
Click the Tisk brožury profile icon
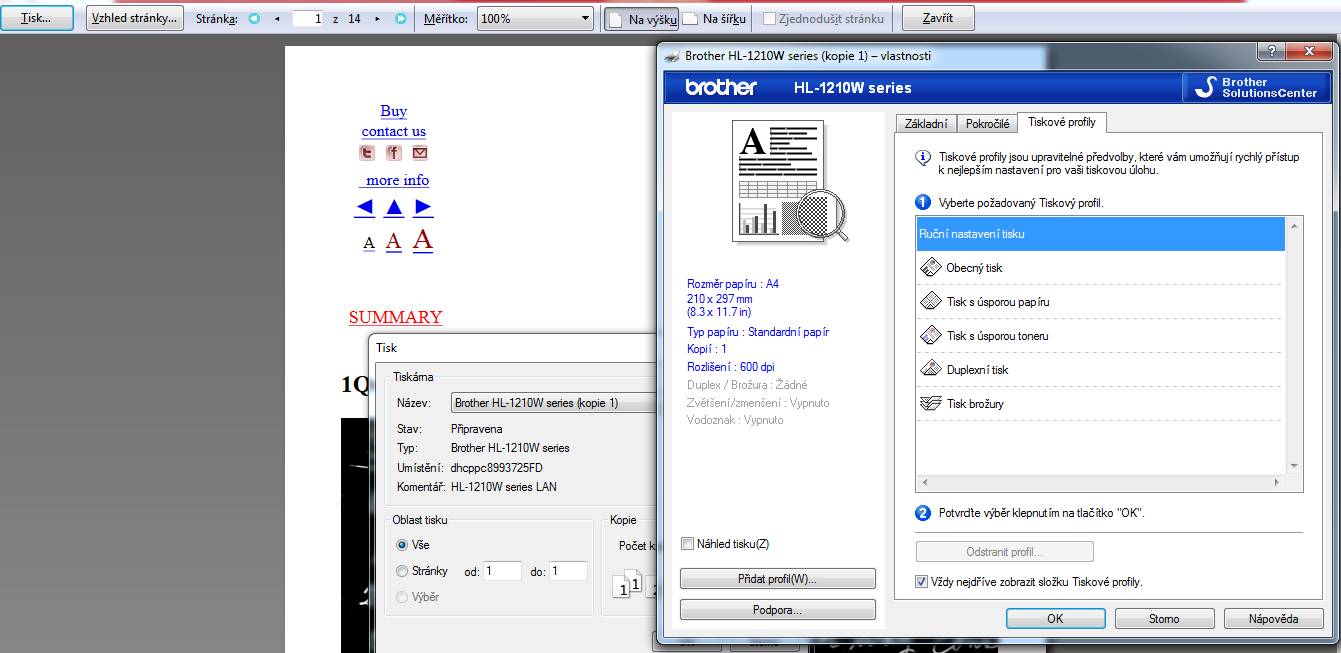tap(930, 403)
